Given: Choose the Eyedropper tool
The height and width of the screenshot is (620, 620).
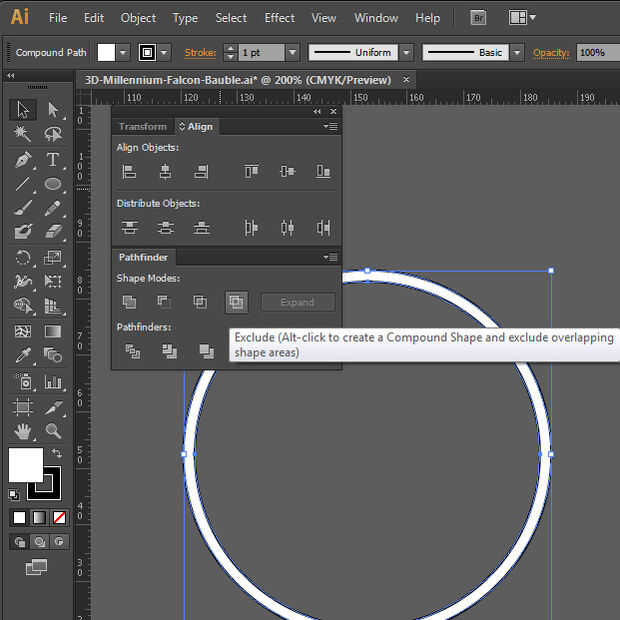Looking at the screenshot, I should (23, 356).
